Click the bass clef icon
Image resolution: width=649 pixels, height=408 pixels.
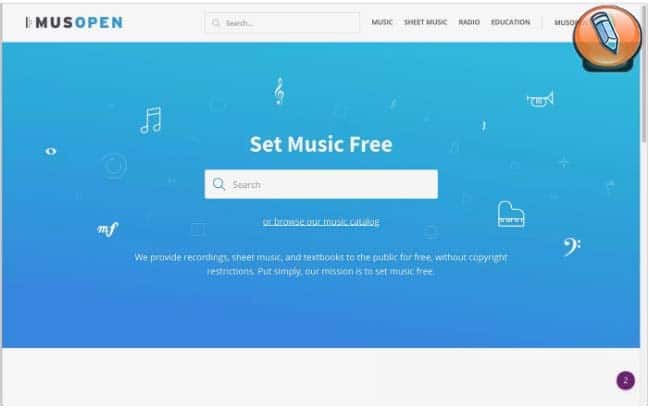(x=572, y=247)
